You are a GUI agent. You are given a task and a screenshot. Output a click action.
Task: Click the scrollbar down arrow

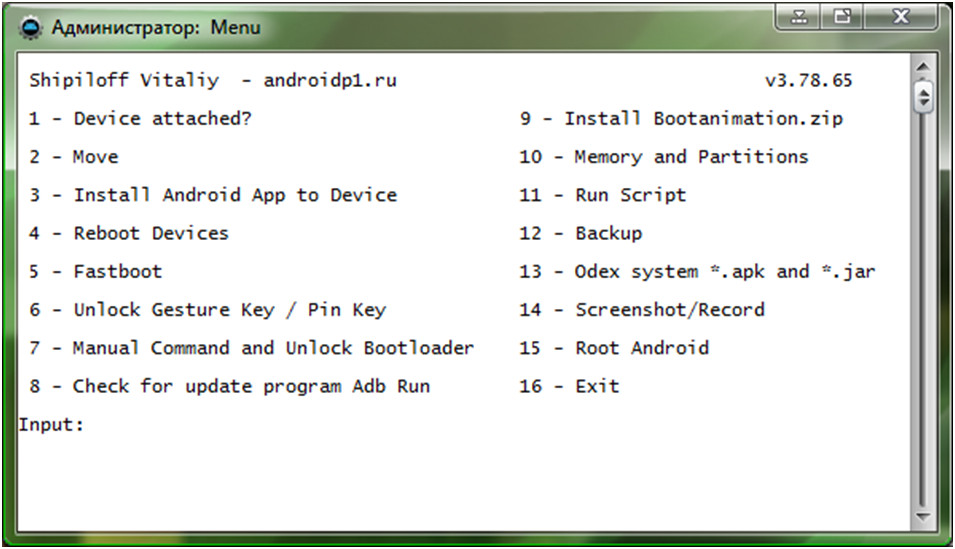point(924,519)
